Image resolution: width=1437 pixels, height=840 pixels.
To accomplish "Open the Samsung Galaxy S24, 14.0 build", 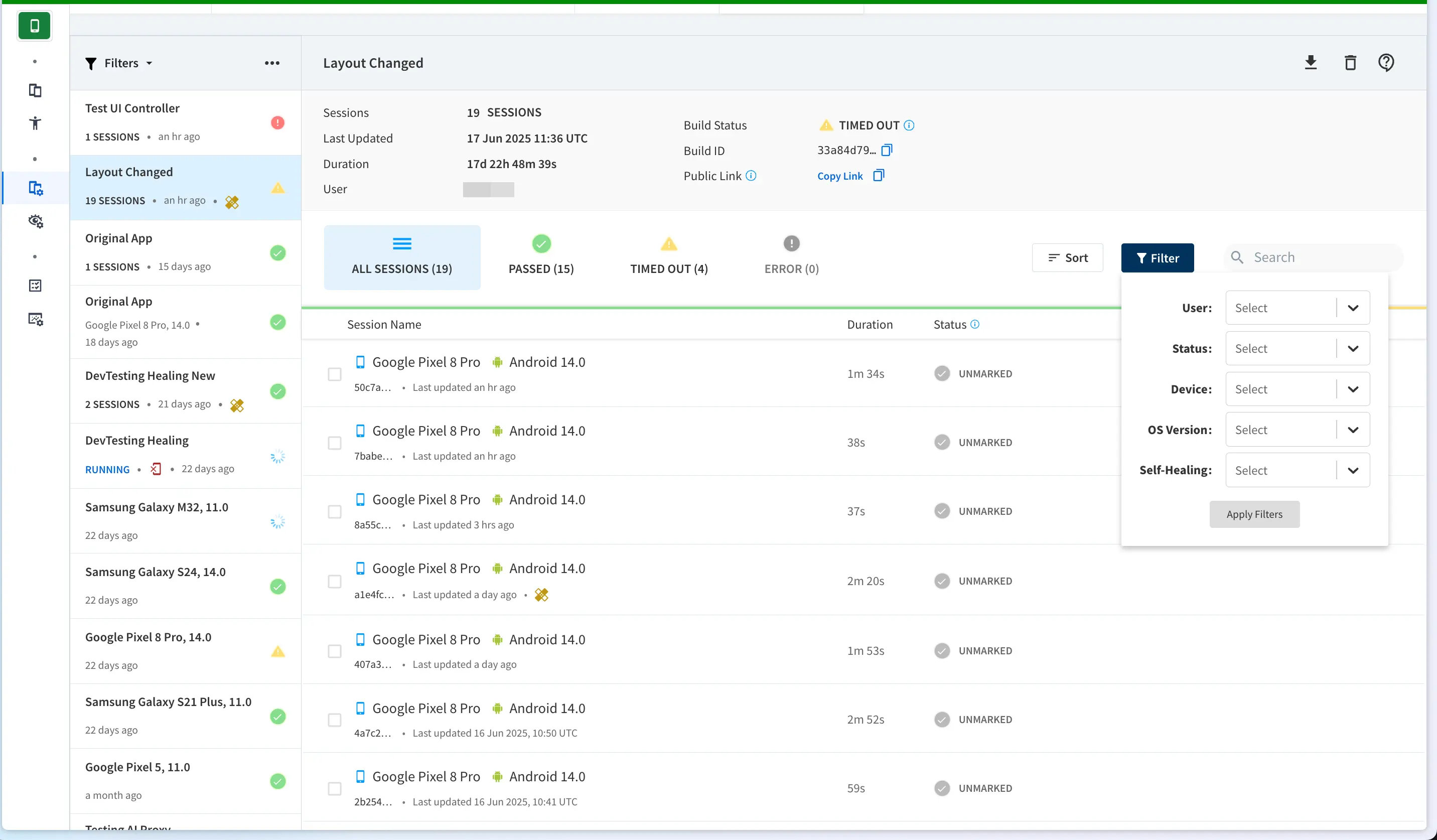I will click(x=185, y=586).
